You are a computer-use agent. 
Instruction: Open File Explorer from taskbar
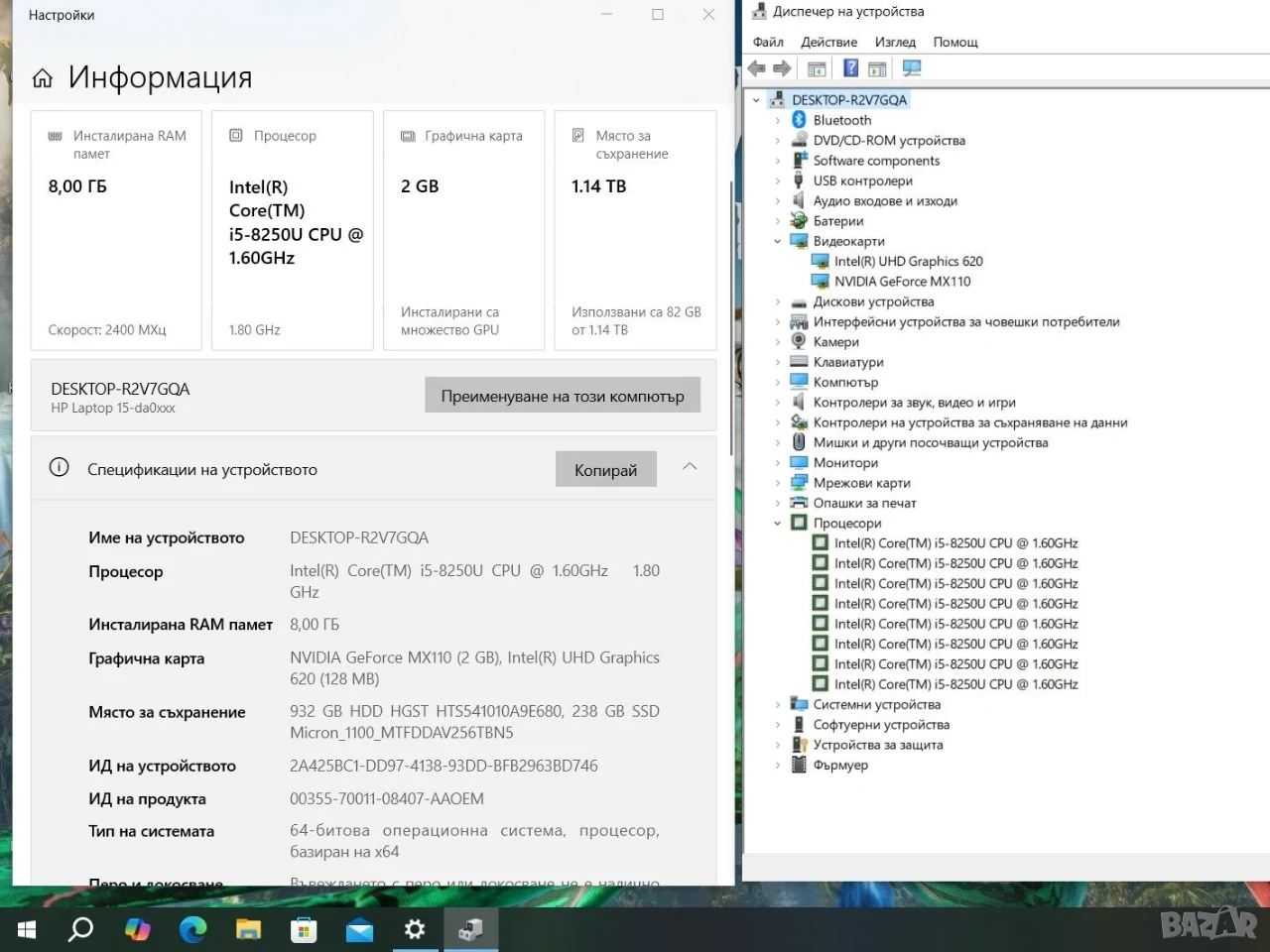[248, 929]
